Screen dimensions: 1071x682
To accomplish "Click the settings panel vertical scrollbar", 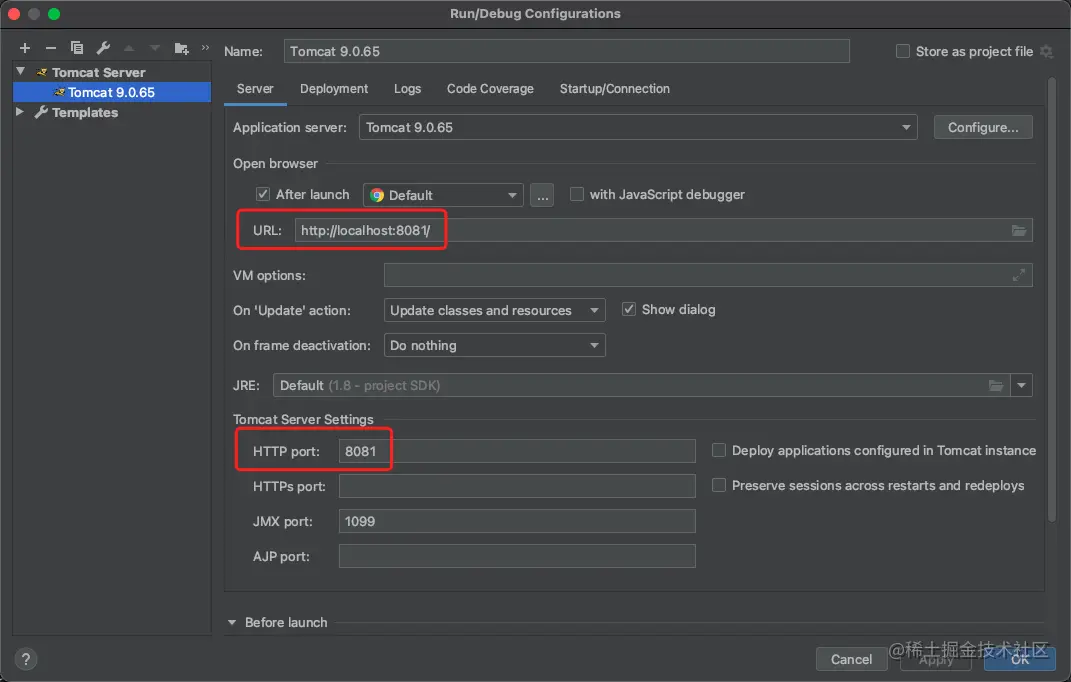I will [x=1052, y=301].
